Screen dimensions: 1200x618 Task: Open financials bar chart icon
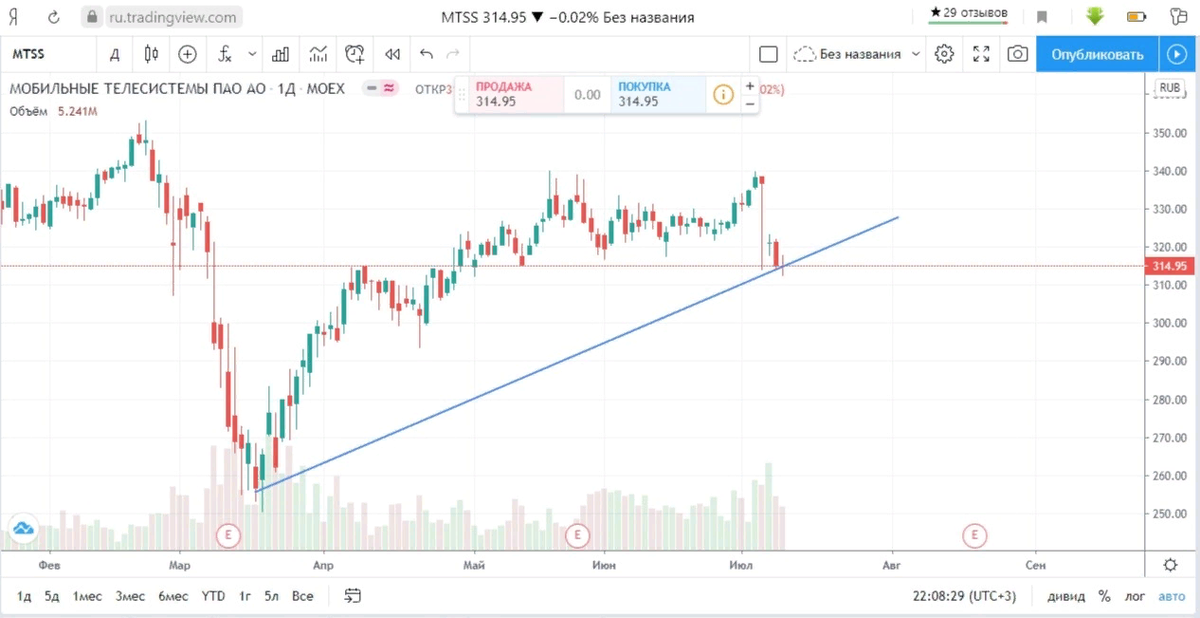click(281, 54)
